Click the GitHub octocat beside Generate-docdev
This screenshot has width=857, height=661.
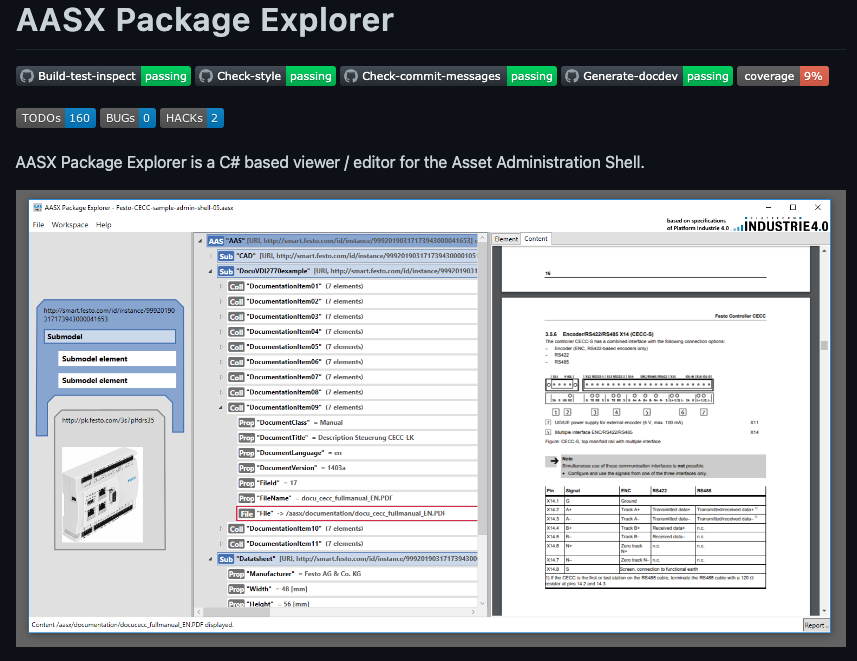(x=570, y=76)
